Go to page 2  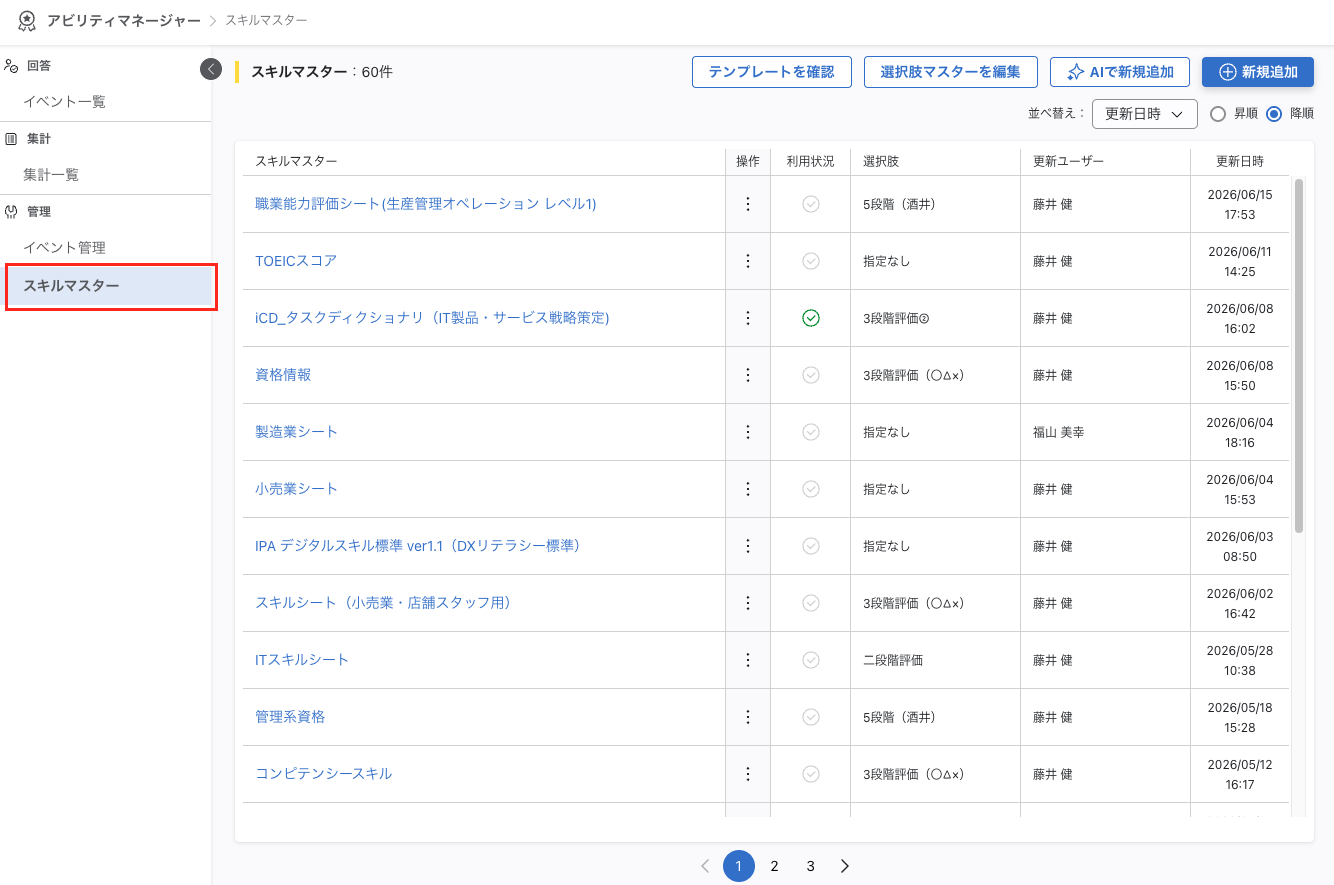[x=774, y=866]
